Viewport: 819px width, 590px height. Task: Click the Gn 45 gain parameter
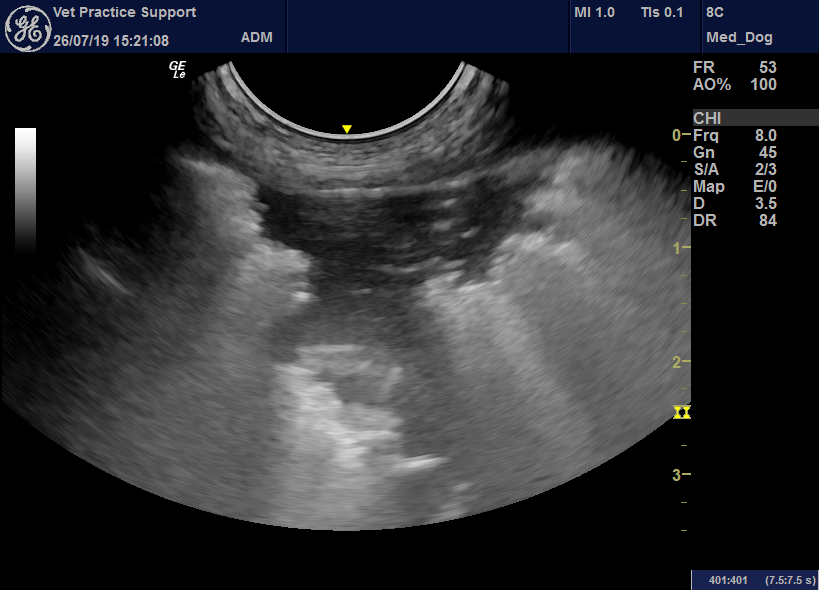(x=734, y=152)
